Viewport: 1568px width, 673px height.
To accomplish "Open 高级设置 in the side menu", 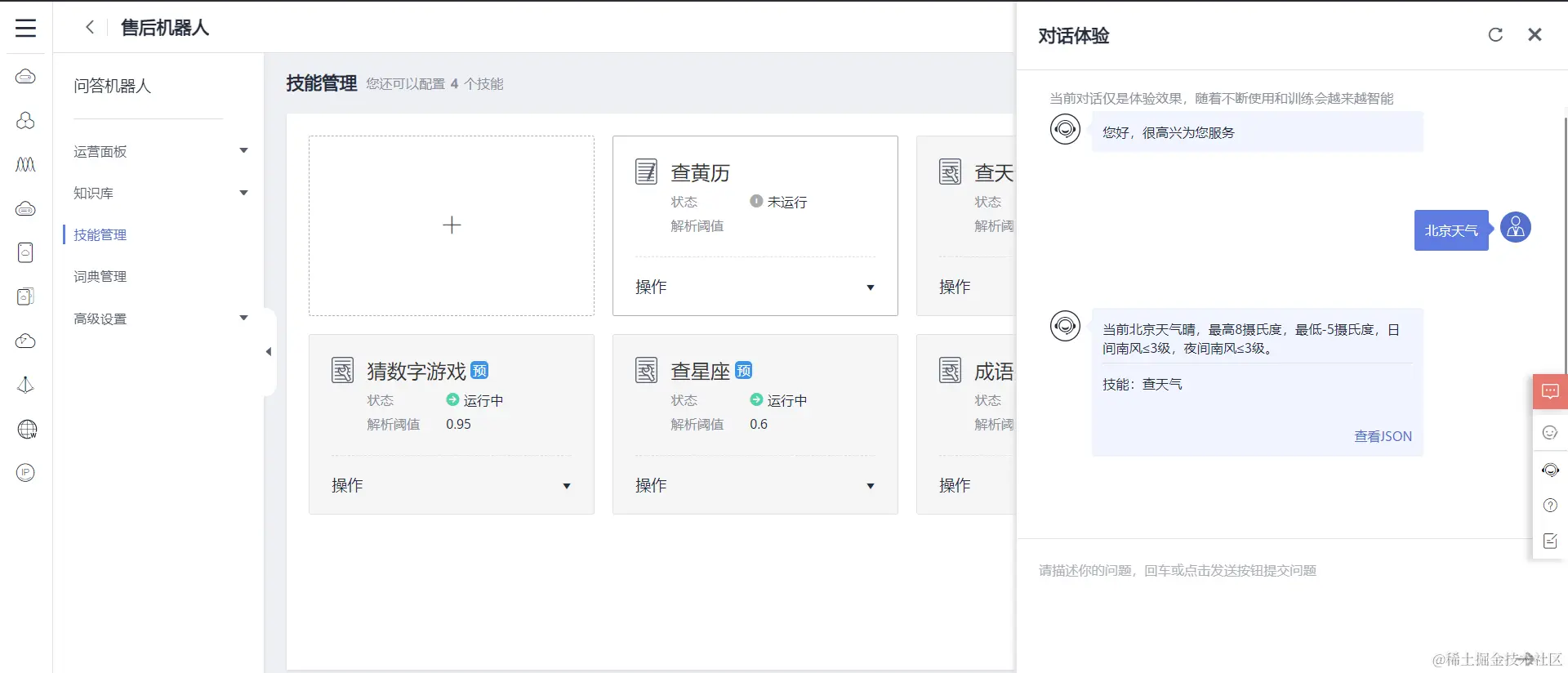I will (100, 318).
